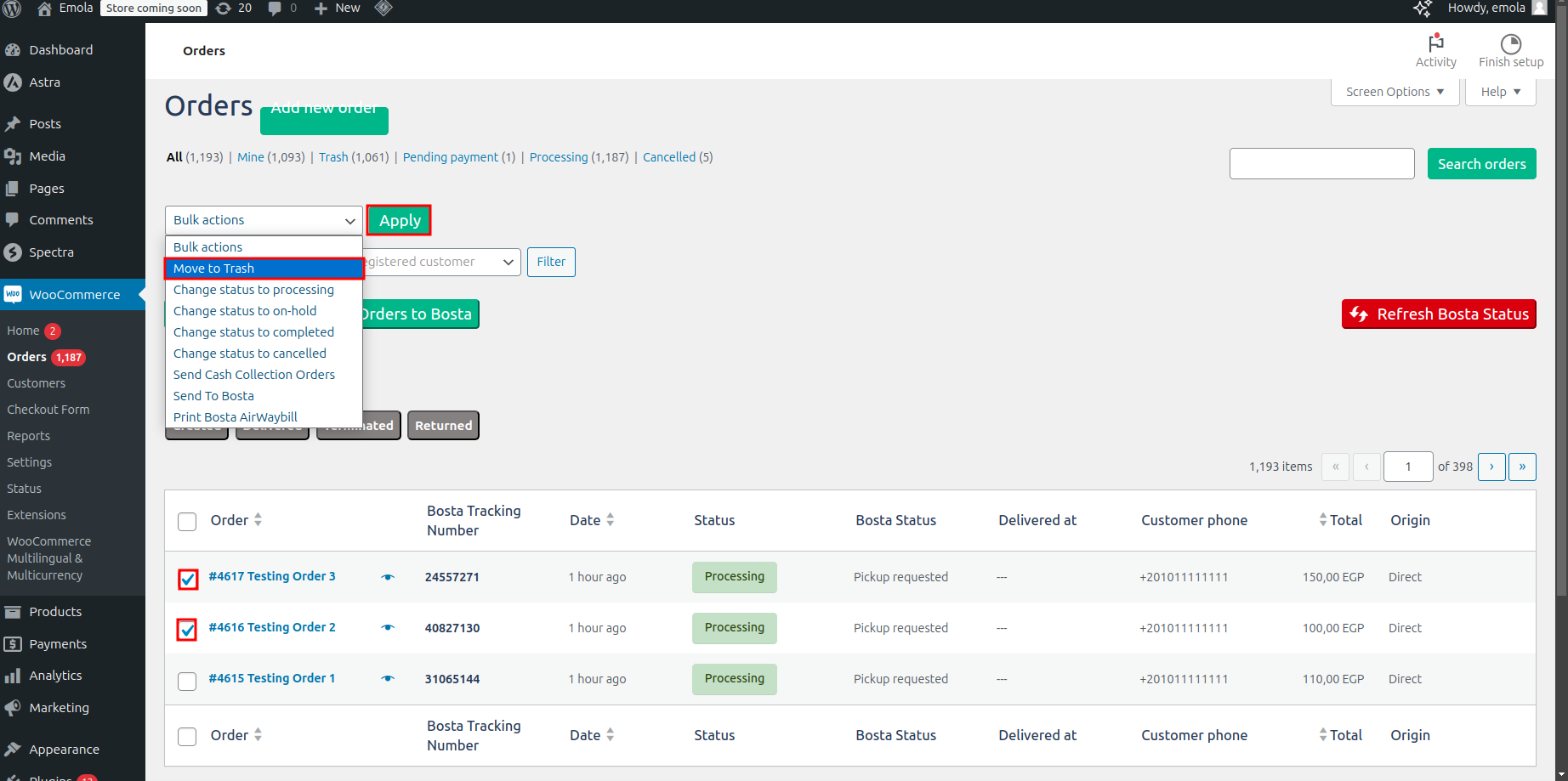1568x781 pixels.
Task: Tick the select-all checkbox in the table footer
Action: pyautogui.click(x=187, y=736)
